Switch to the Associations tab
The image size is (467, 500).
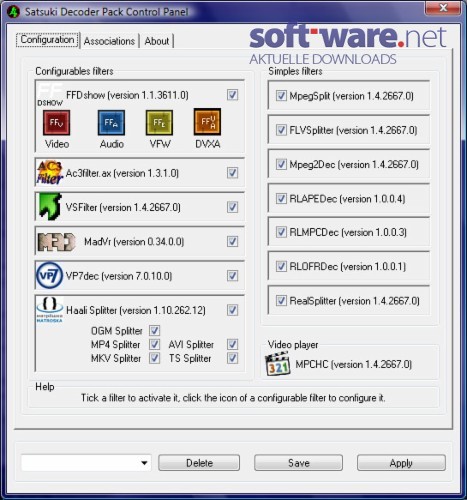coord(109,41)
